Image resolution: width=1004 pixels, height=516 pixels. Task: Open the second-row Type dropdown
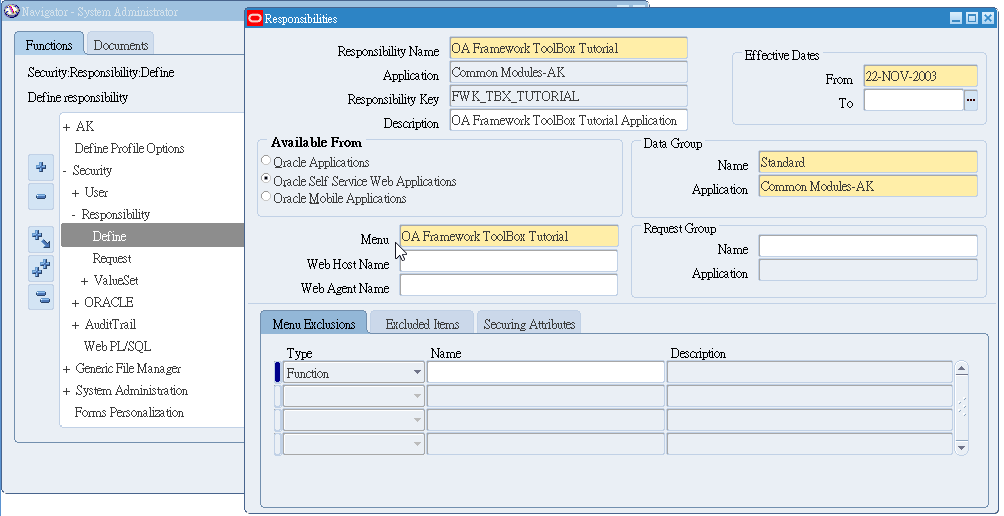click(x=417, y=396)
